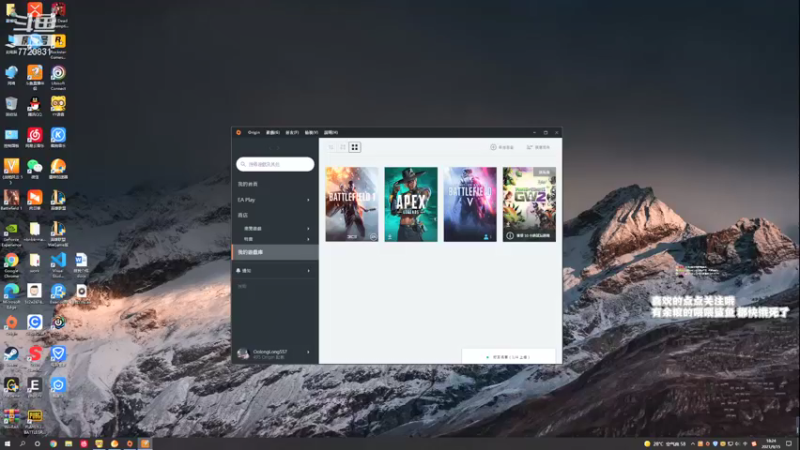Switch Origin library to small list view
Viewport: 800px width, 450px height.
coord(331,147)
